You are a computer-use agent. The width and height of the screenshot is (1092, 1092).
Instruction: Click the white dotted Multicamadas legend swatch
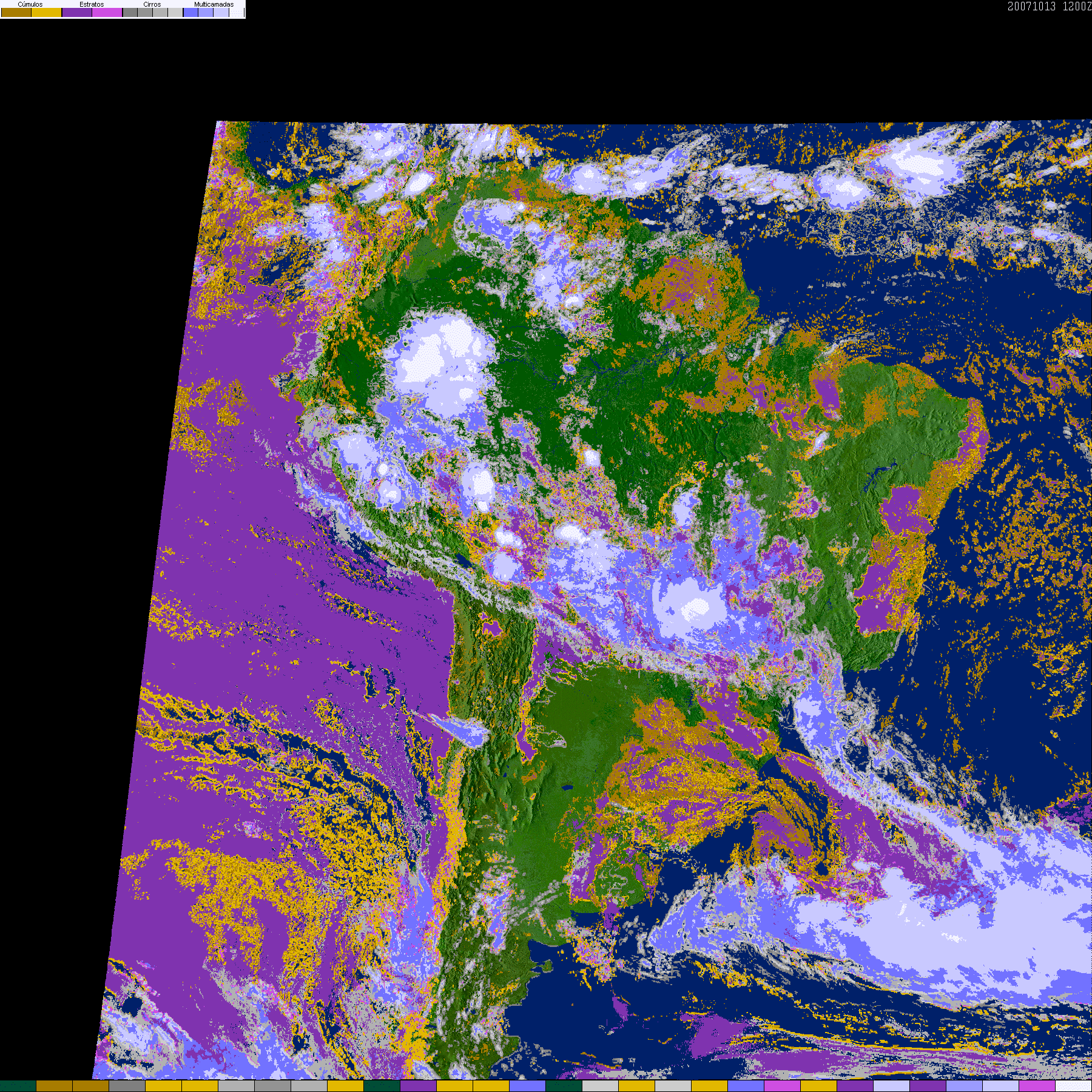(237, 12)
